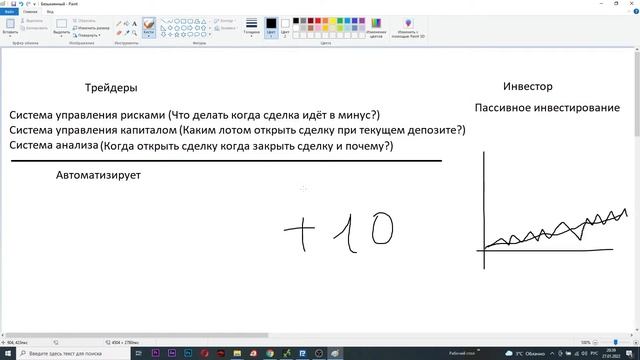Open the Select (Выделить) dropdown arrow

62,35
